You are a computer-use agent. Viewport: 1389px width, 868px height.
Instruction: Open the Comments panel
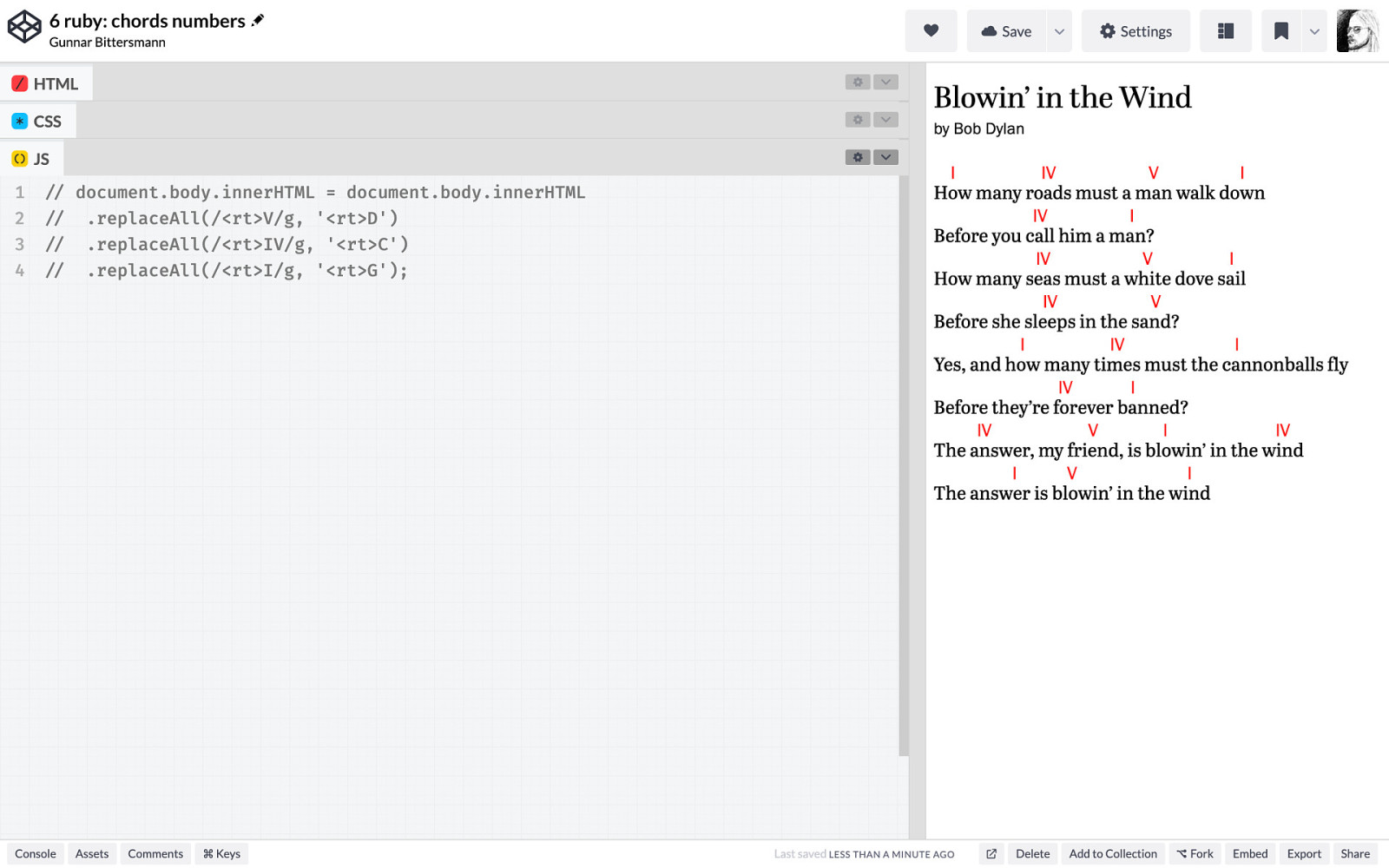155,853
